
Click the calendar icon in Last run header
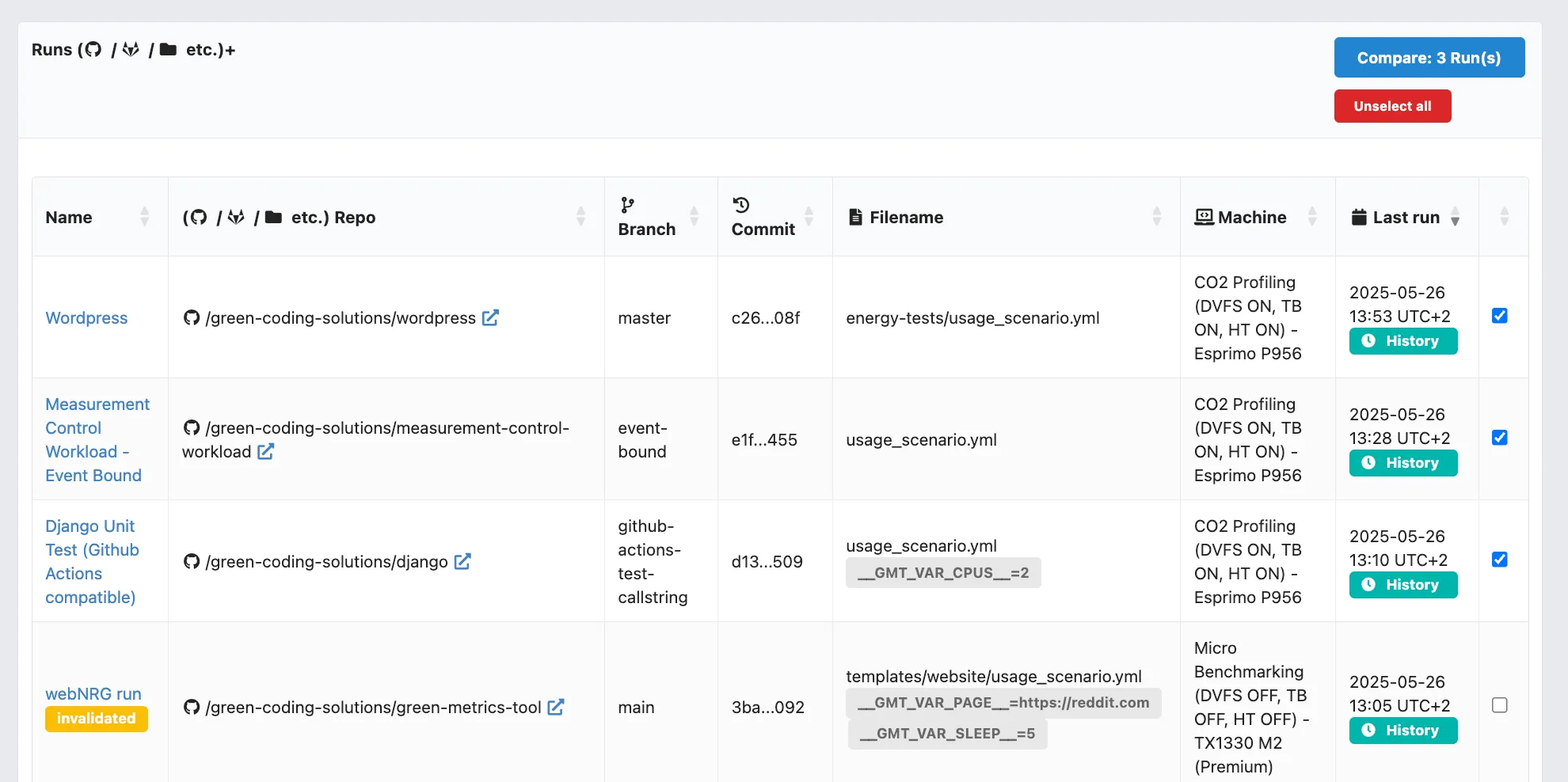(1359, 217)
